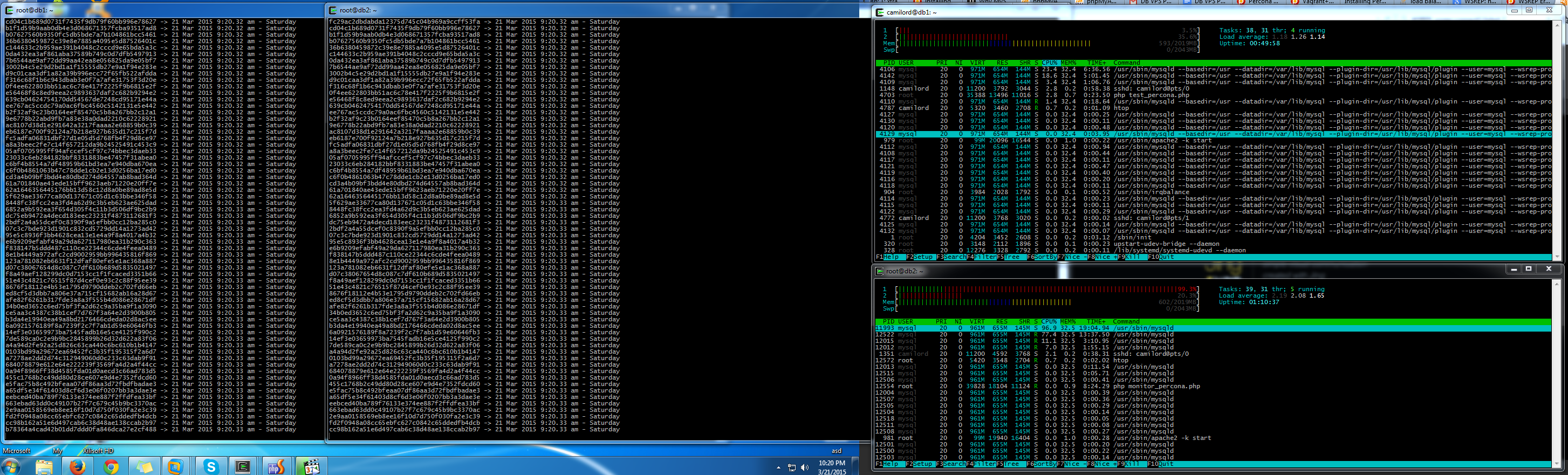The image size is (1568, 475).
Task: Select db1 htop row php test_percona.php
Action: pyautogui.click(x=1214, y=95)
